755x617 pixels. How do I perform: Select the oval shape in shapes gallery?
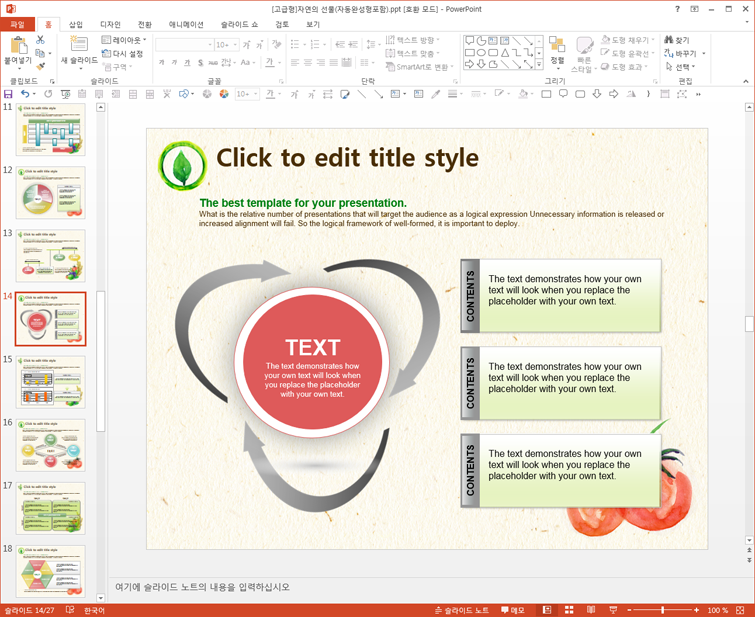coord(481,53)
